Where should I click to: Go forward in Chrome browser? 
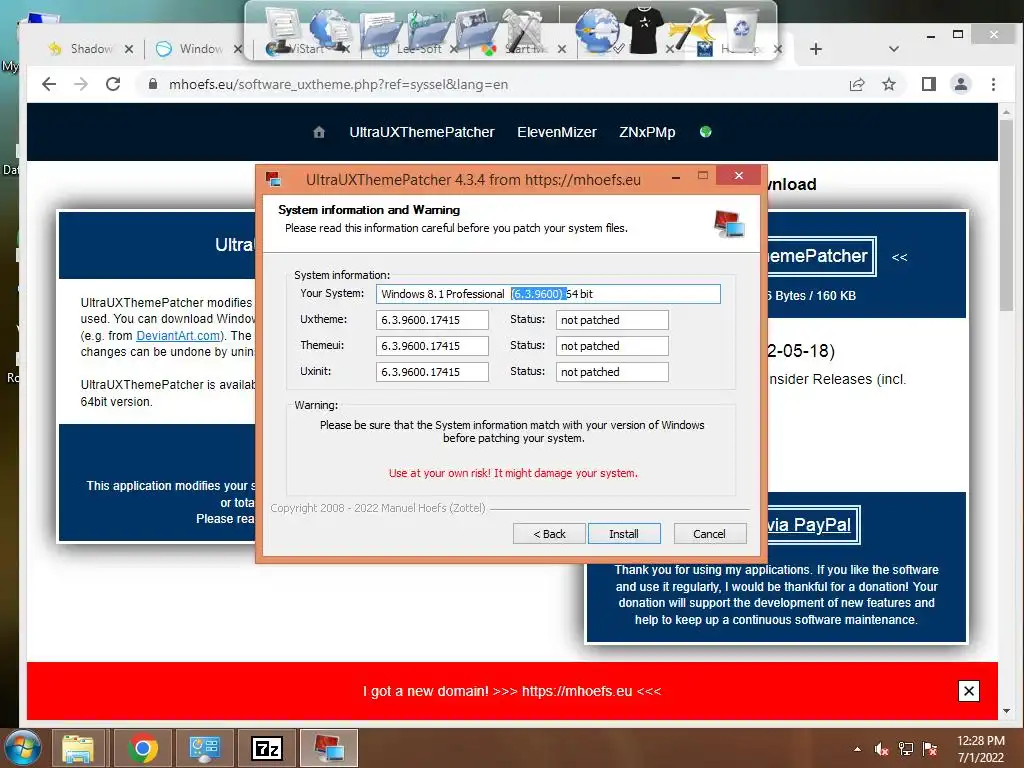[x=81, y=84]
